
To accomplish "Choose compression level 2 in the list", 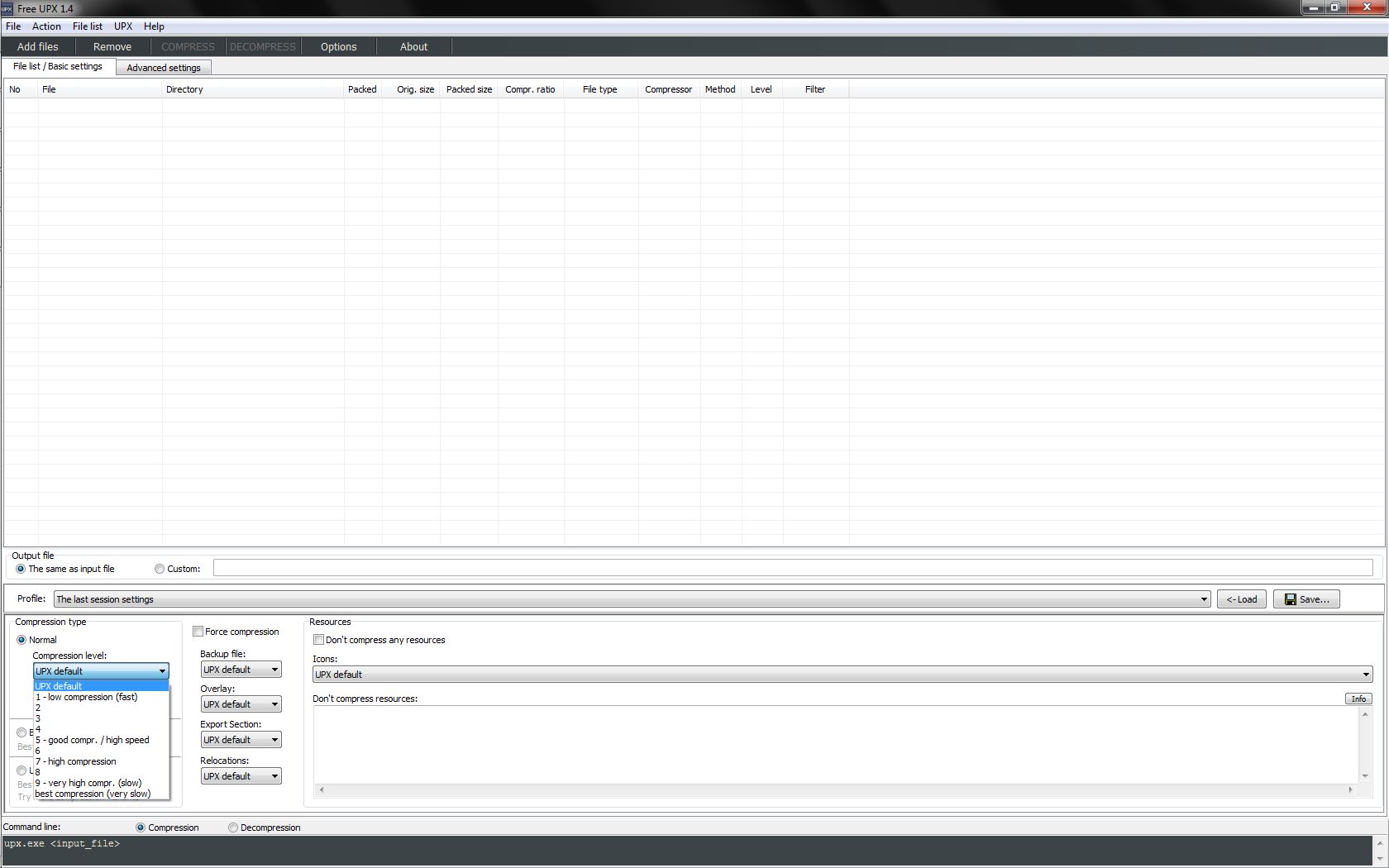I will 101,708.
